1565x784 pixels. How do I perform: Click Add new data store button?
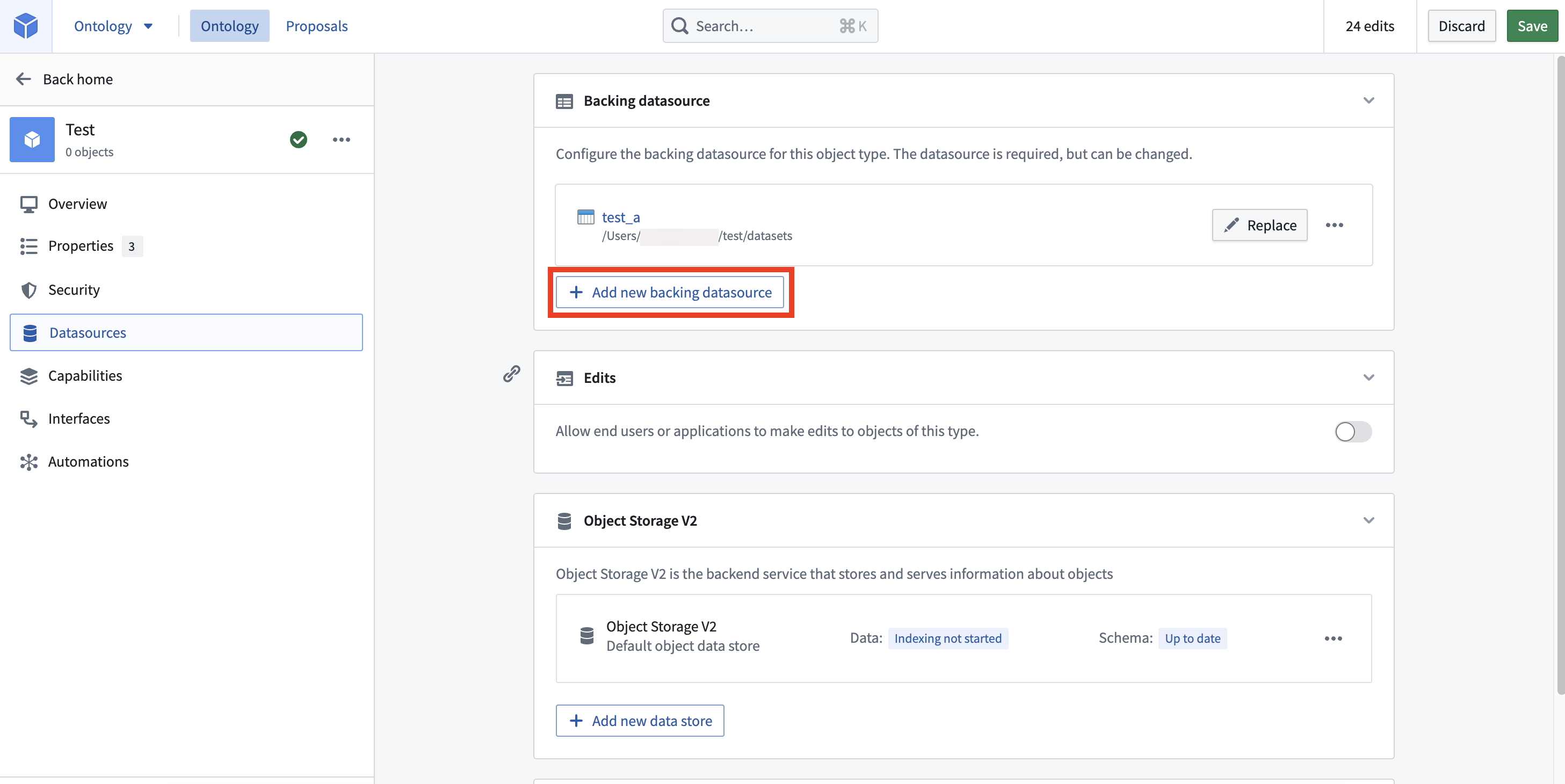tap(640, 721)
